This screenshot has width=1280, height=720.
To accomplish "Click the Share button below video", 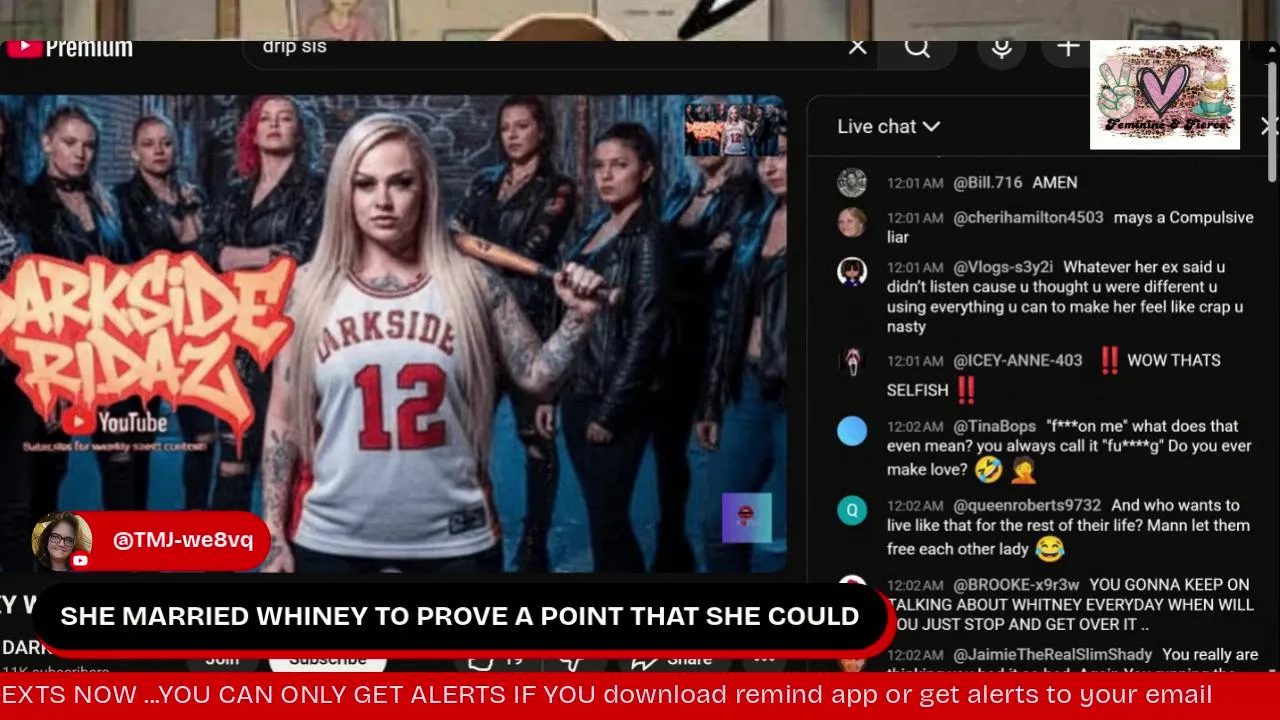I will [x=670, y=659].
